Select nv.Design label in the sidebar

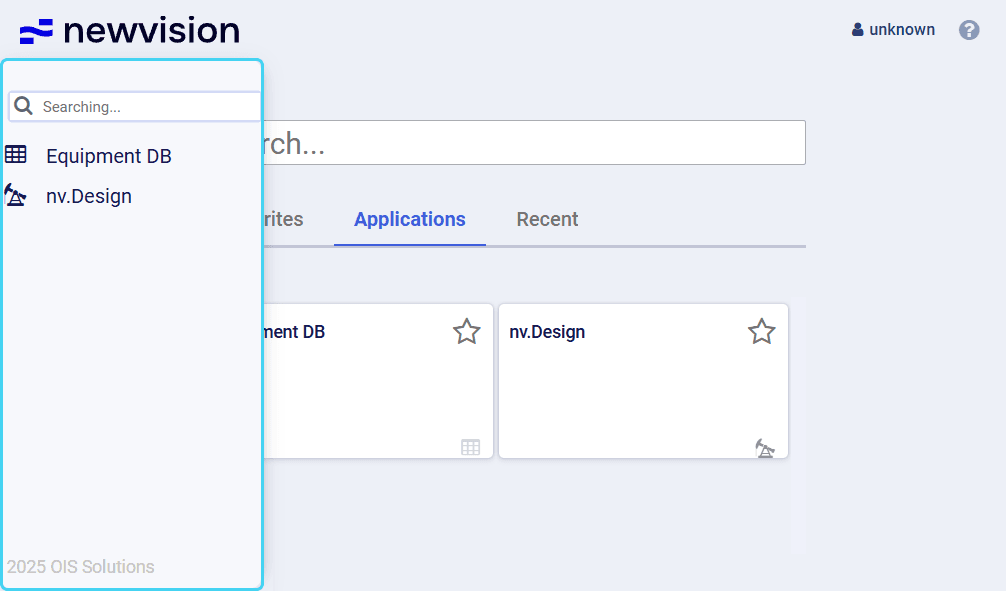89,196
